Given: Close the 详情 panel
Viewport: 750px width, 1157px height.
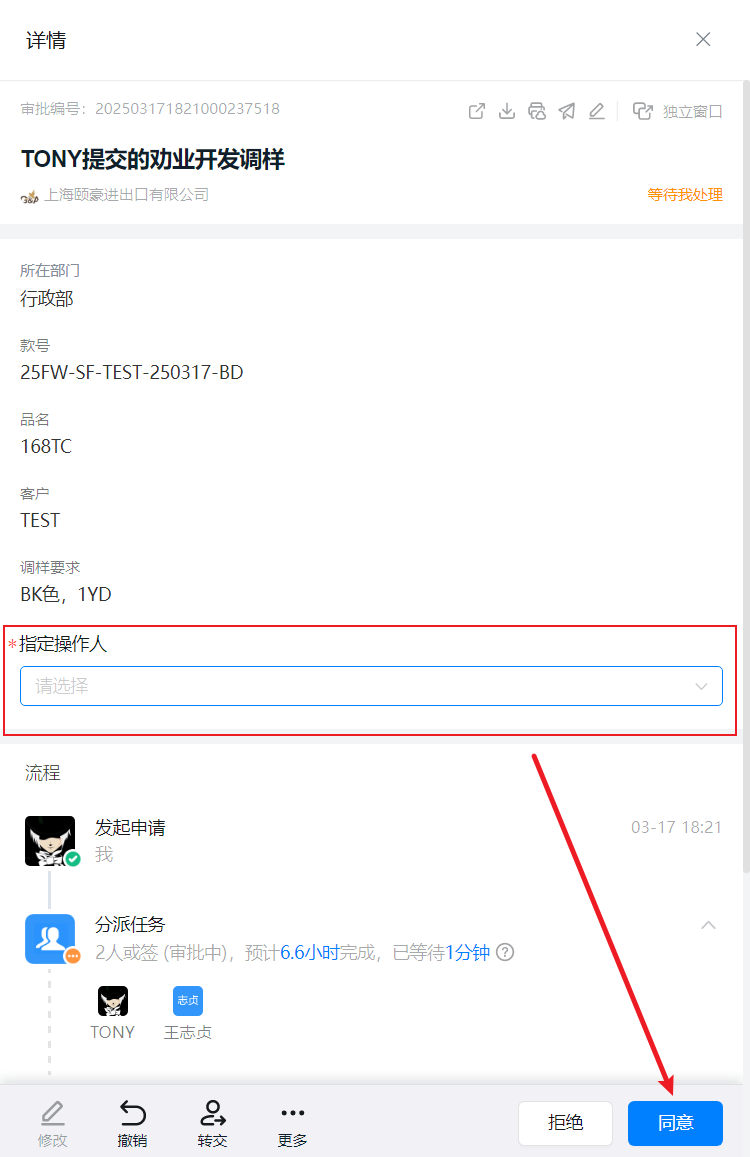Looking at the screenshot, I should pyautogui.click(x=703, y=40).
